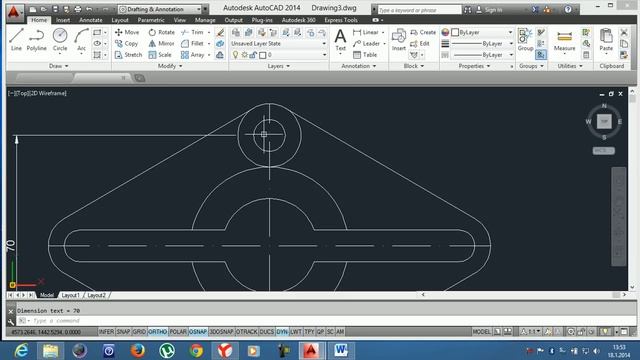Insert a Table
Image resolution: width=640 pixels, height=360 pixels.
tap(365, 55)
